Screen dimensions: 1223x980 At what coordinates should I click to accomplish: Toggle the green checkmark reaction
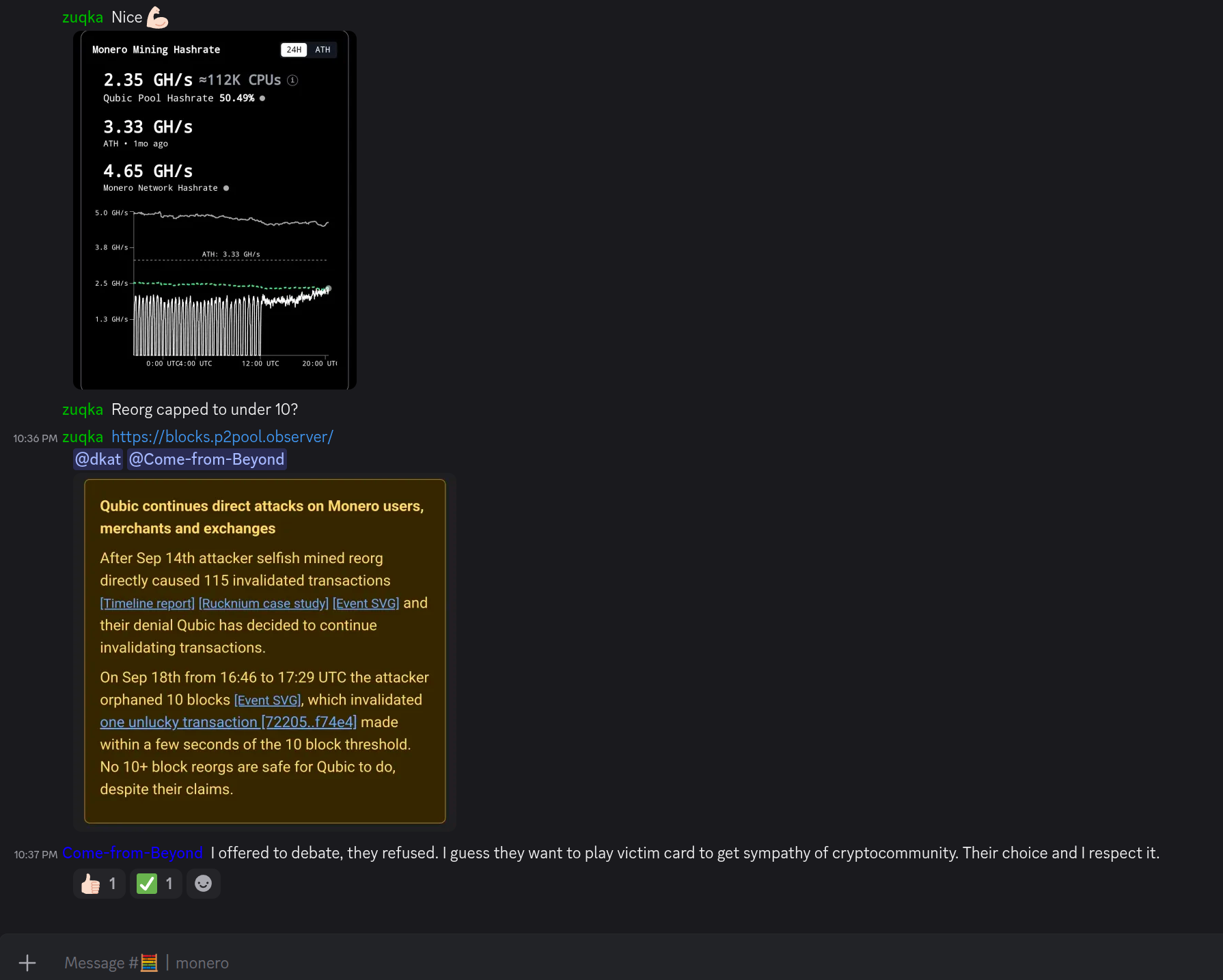(156, 884)
